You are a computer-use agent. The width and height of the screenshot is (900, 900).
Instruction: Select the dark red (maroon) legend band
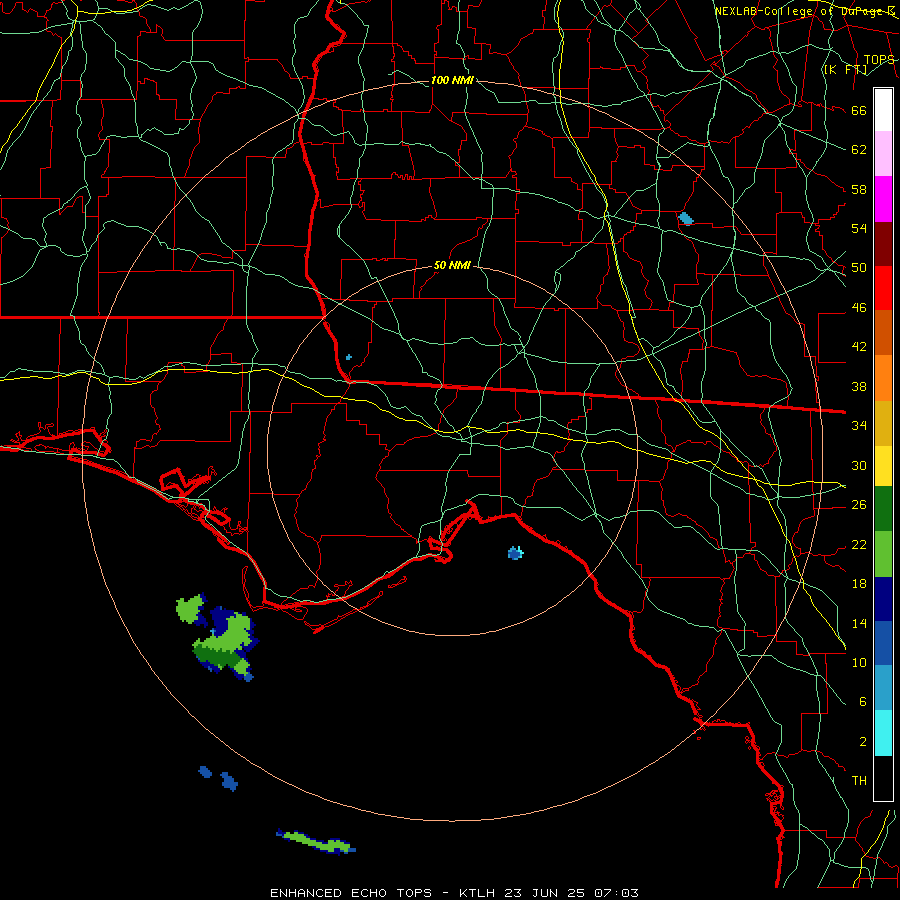pyautogui.click(x=883, y=244)
